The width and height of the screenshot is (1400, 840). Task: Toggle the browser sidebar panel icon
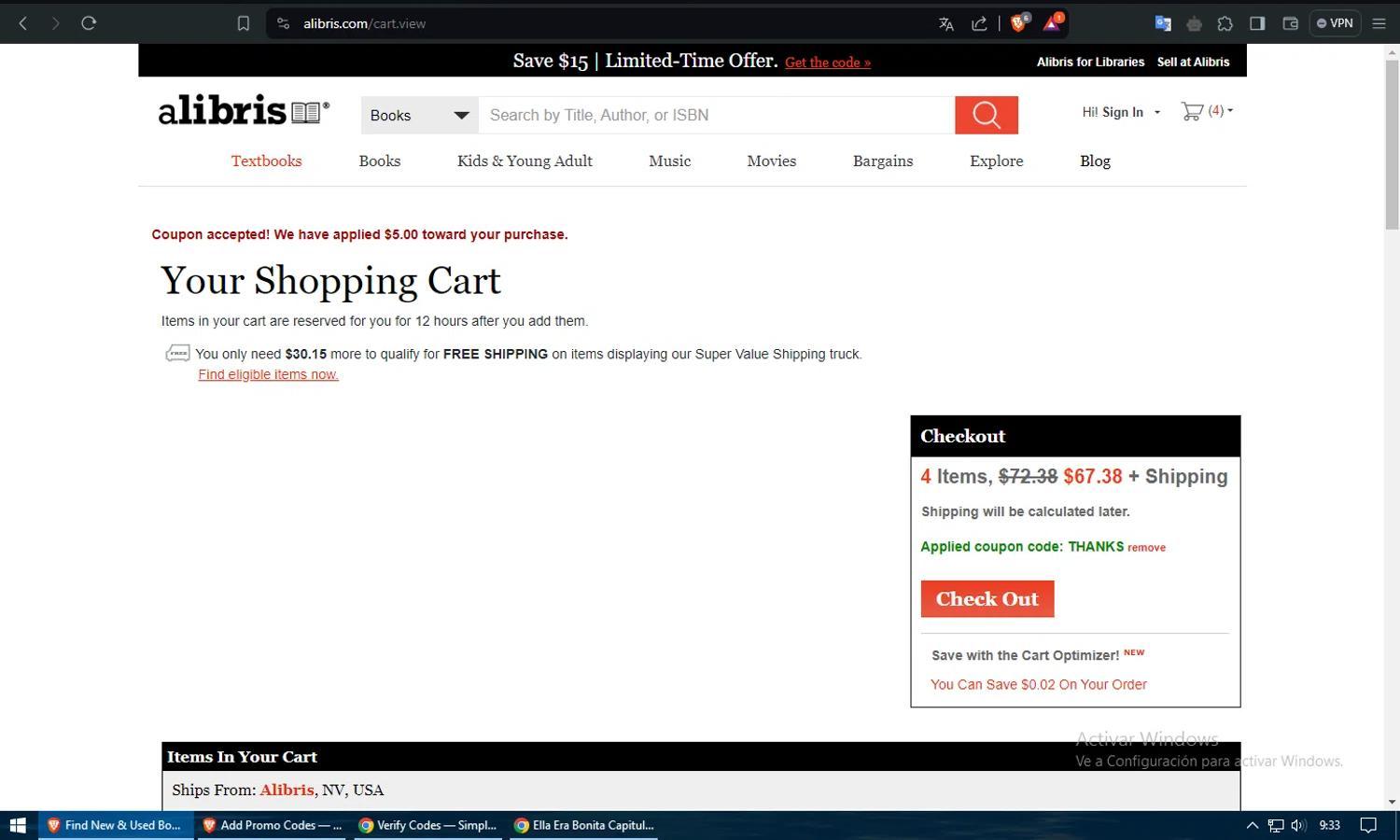pyautogui.click(x=1257, y=23)
